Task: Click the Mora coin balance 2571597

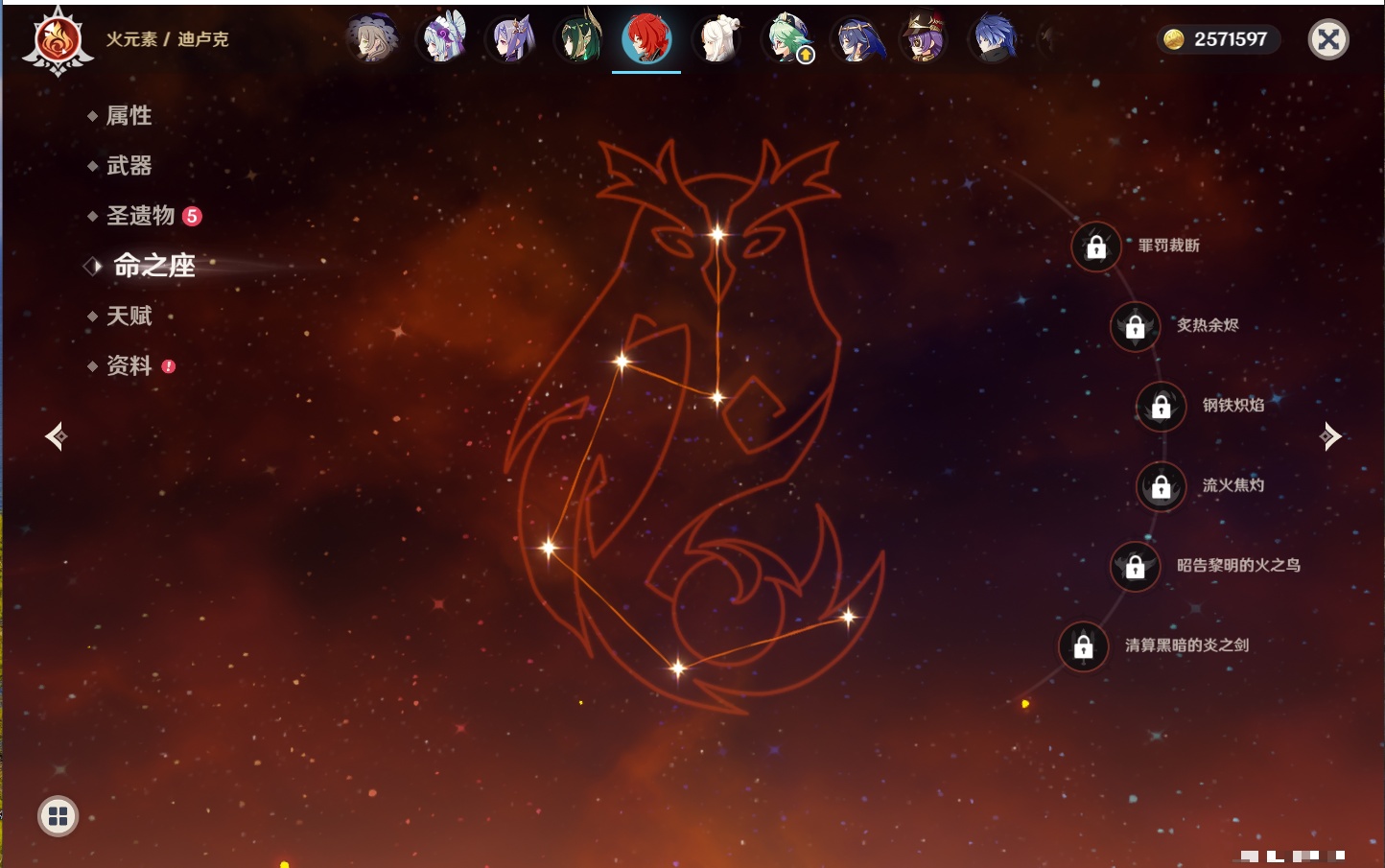Action: (1217, 39)
